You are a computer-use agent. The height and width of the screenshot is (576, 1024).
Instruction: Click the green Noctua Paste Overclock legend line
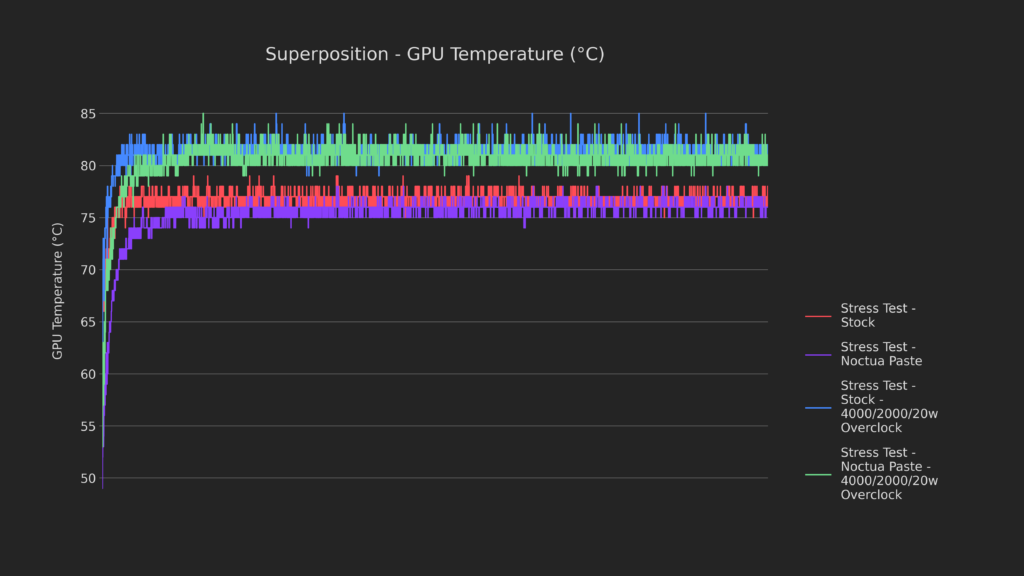(x=818, y=474)
